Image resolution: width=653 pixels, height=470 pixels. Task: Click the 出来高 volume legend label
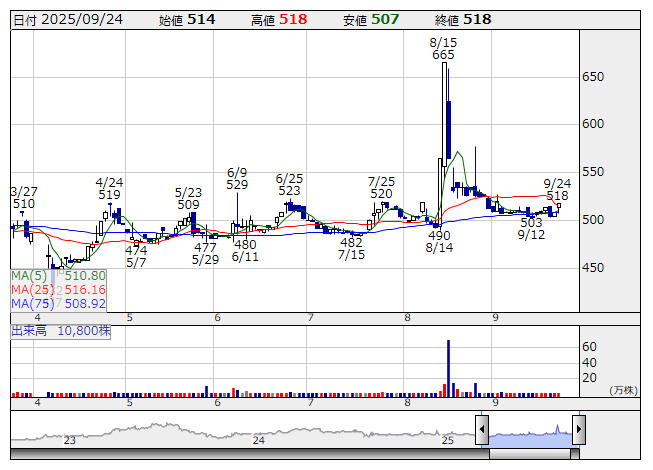[x=60, y=330]
